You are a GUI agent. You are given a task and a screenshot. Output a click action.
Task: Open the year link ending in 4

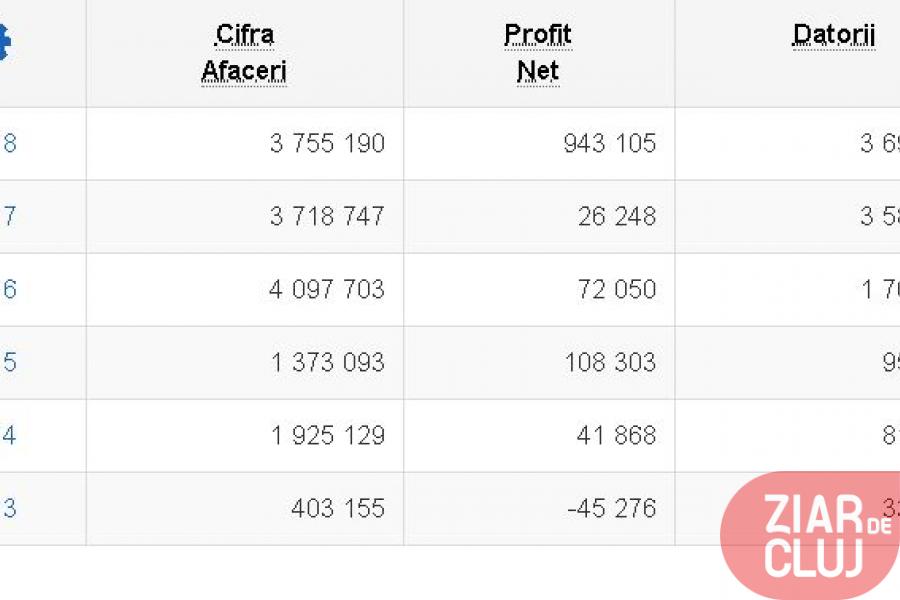point(9,435)
